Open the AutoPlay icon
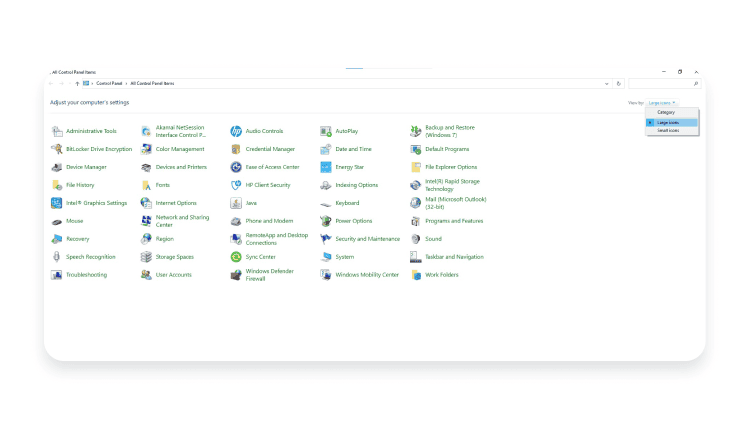 coord(326,131)
